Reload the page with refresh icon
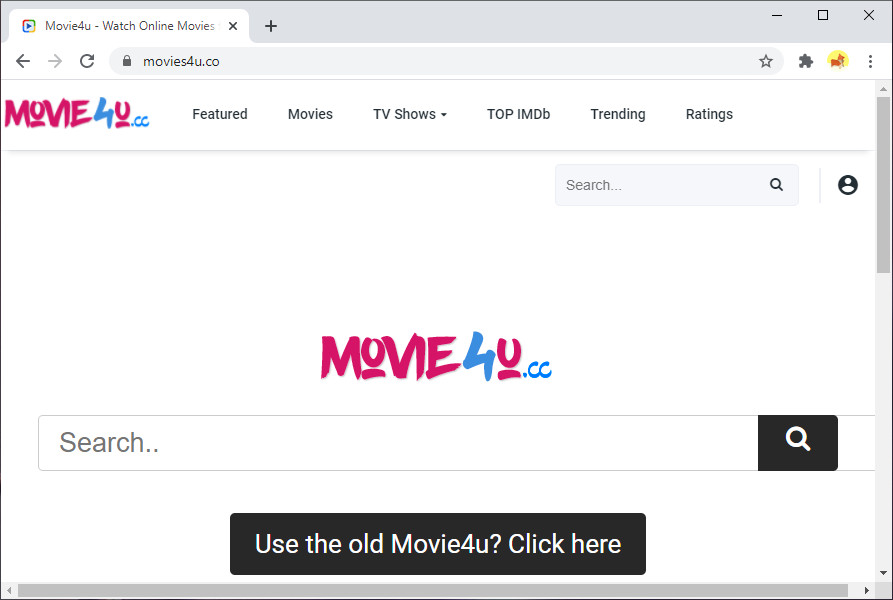This screenshot has width=893, height=600. click(87, 61)
